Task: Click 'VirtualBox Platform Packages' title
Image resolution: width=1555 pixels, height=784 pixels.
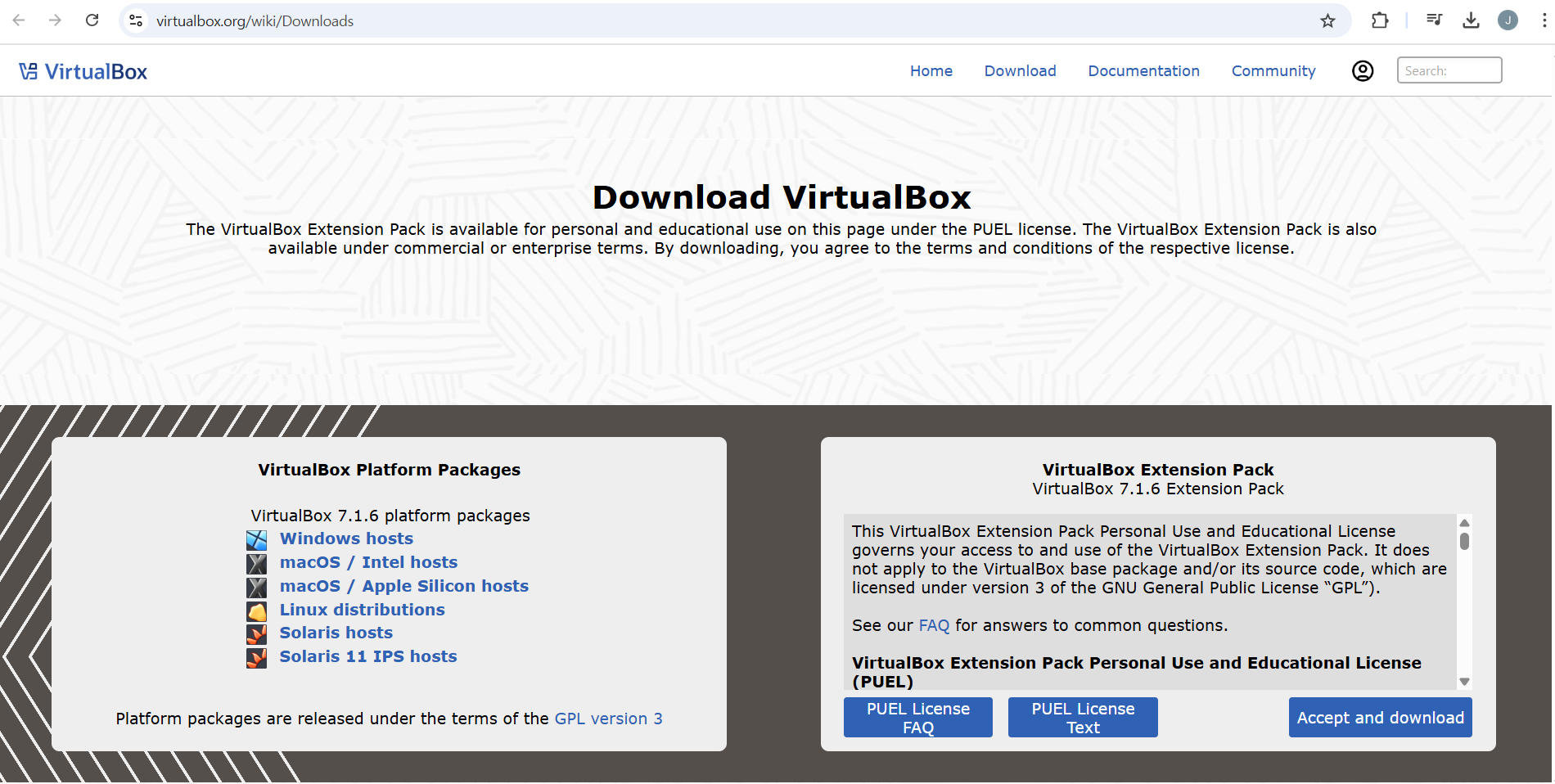Action: pos(390,470)
